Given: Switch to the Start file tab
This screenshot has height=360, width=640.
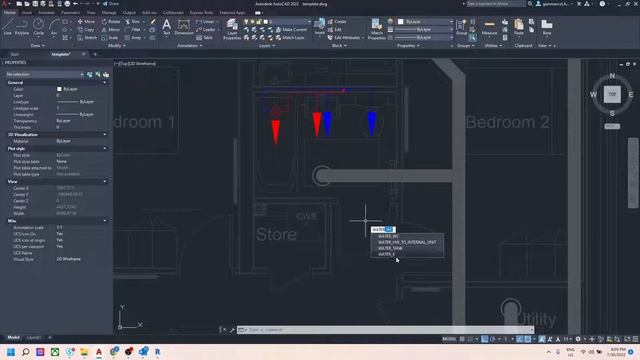Looking at the screenshot, I should 14,54.
